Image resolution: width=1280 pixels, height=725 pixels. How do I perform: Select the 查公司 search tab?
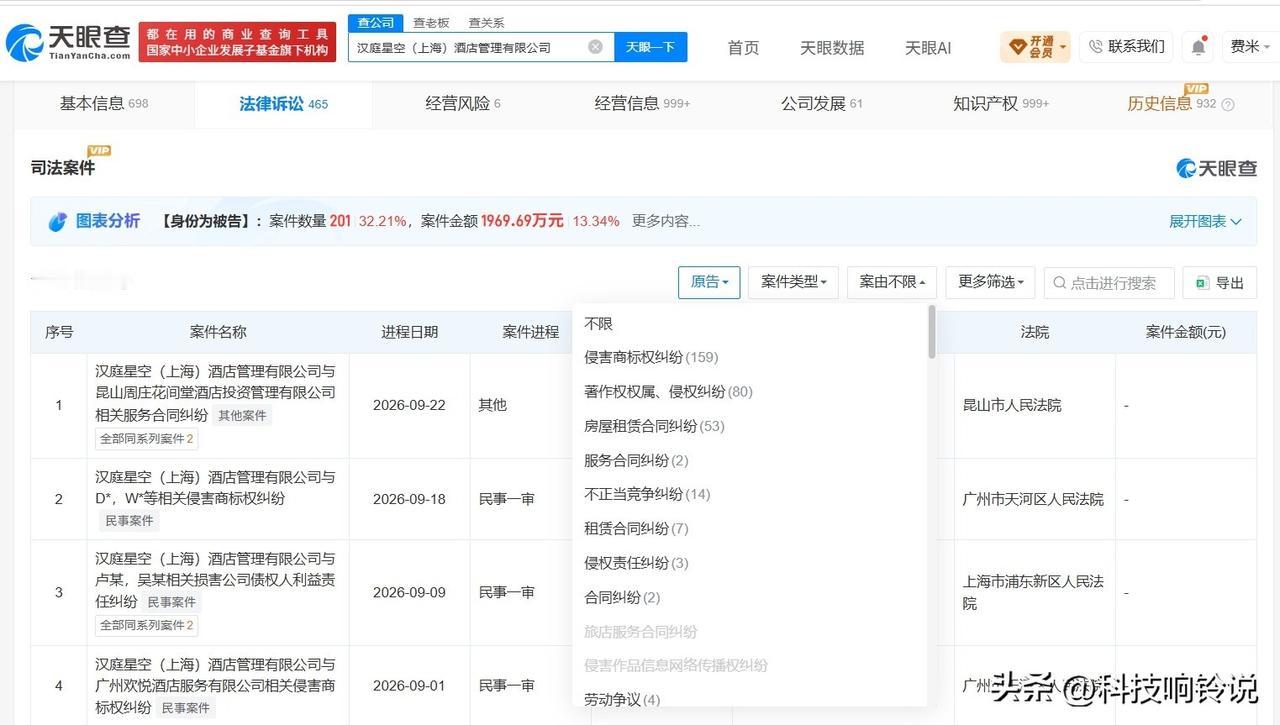[375, 22]
